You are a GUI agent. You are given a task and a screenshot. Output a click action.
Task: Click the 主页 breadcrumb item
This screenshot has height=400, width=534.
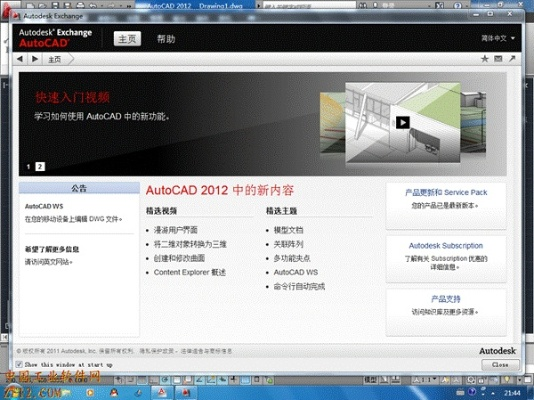coord(54,60)
